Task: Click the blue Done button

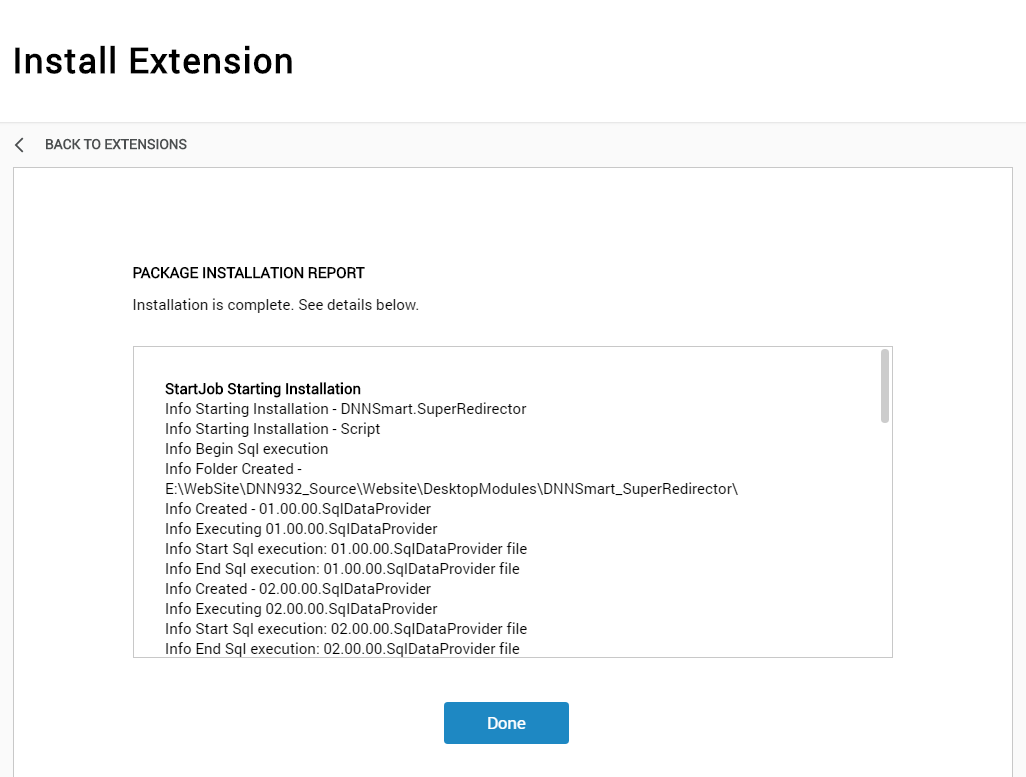Action: [x=506, y=723]
